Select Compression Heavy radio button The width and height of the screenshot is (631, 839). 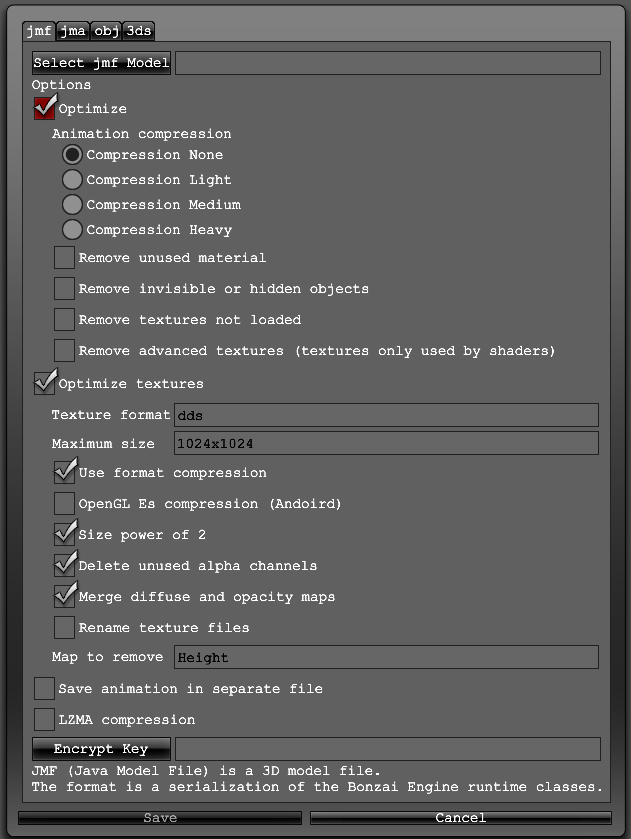point(72,230)
